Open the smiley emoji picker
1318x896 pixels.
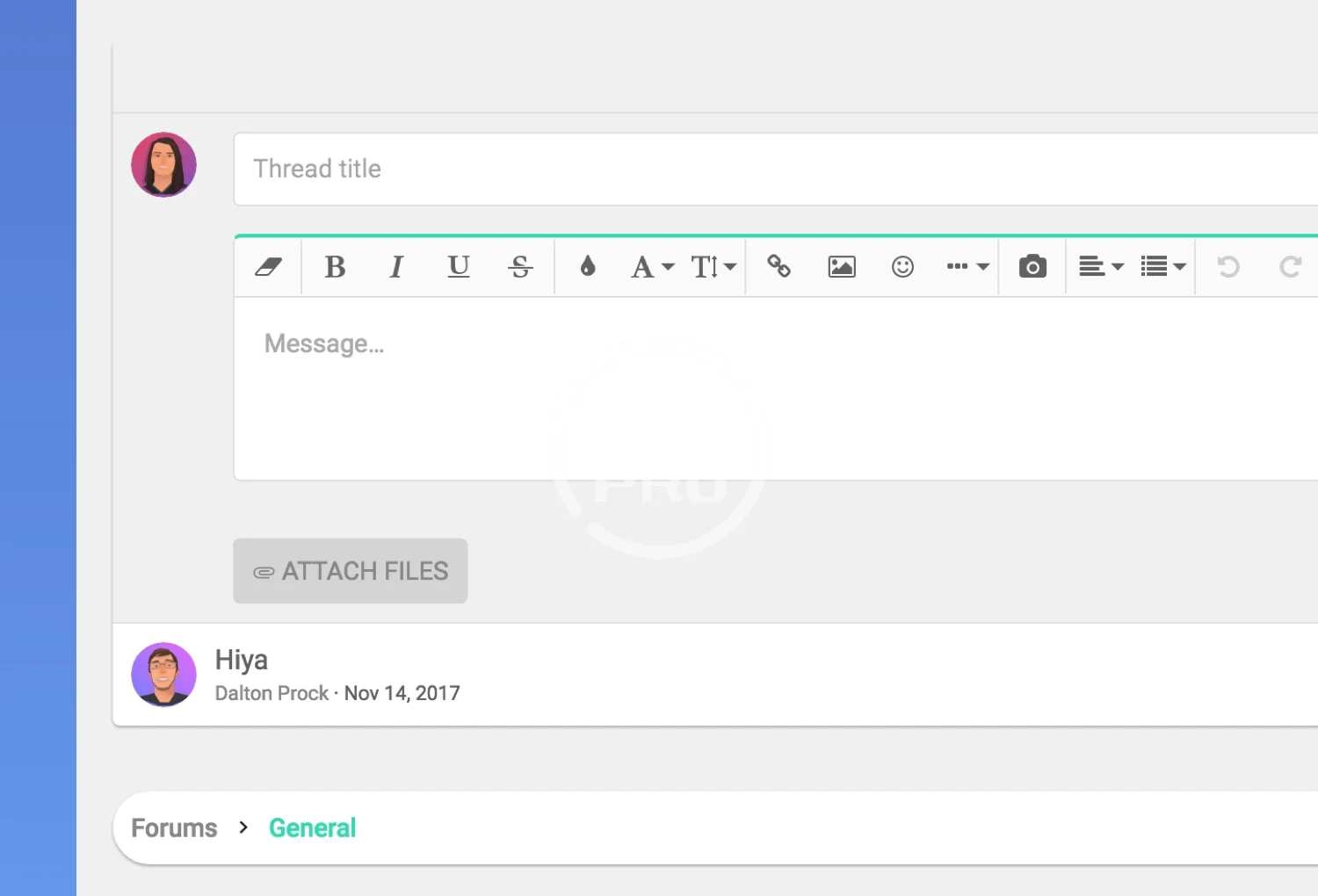click(902, 267)
